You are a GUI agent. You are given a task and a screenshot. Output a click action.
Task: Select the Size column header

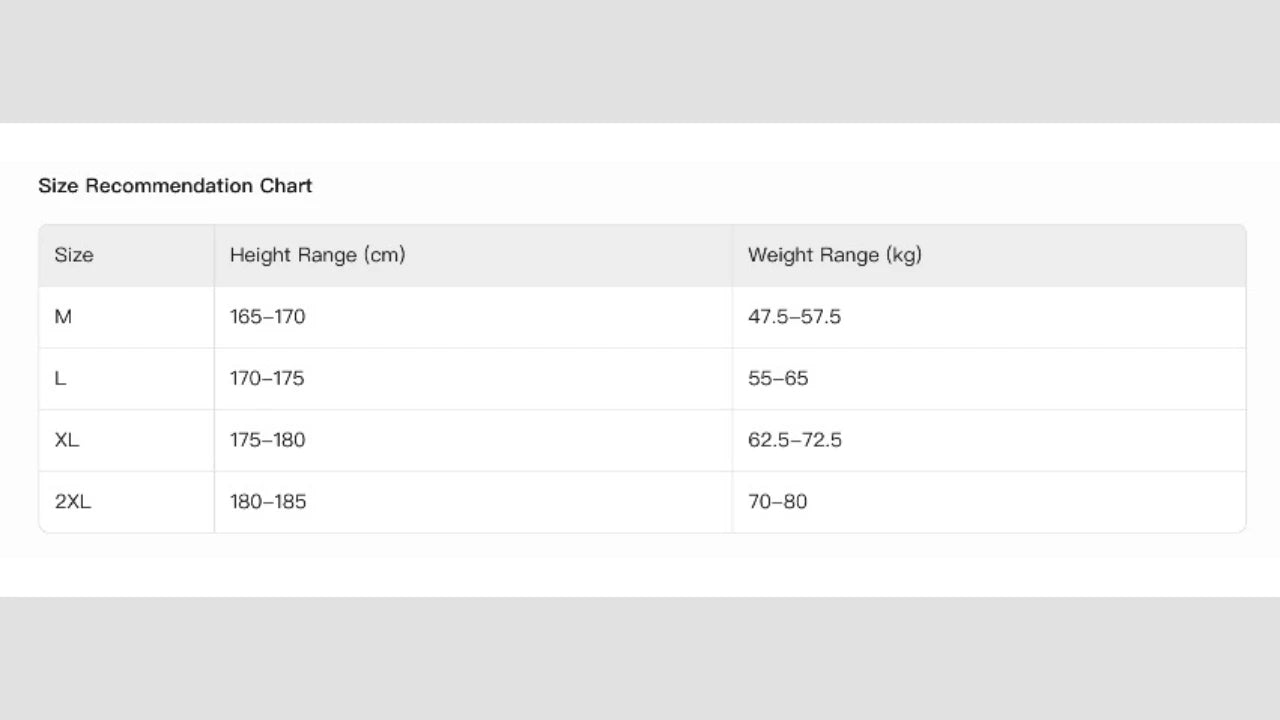[74, 255]
